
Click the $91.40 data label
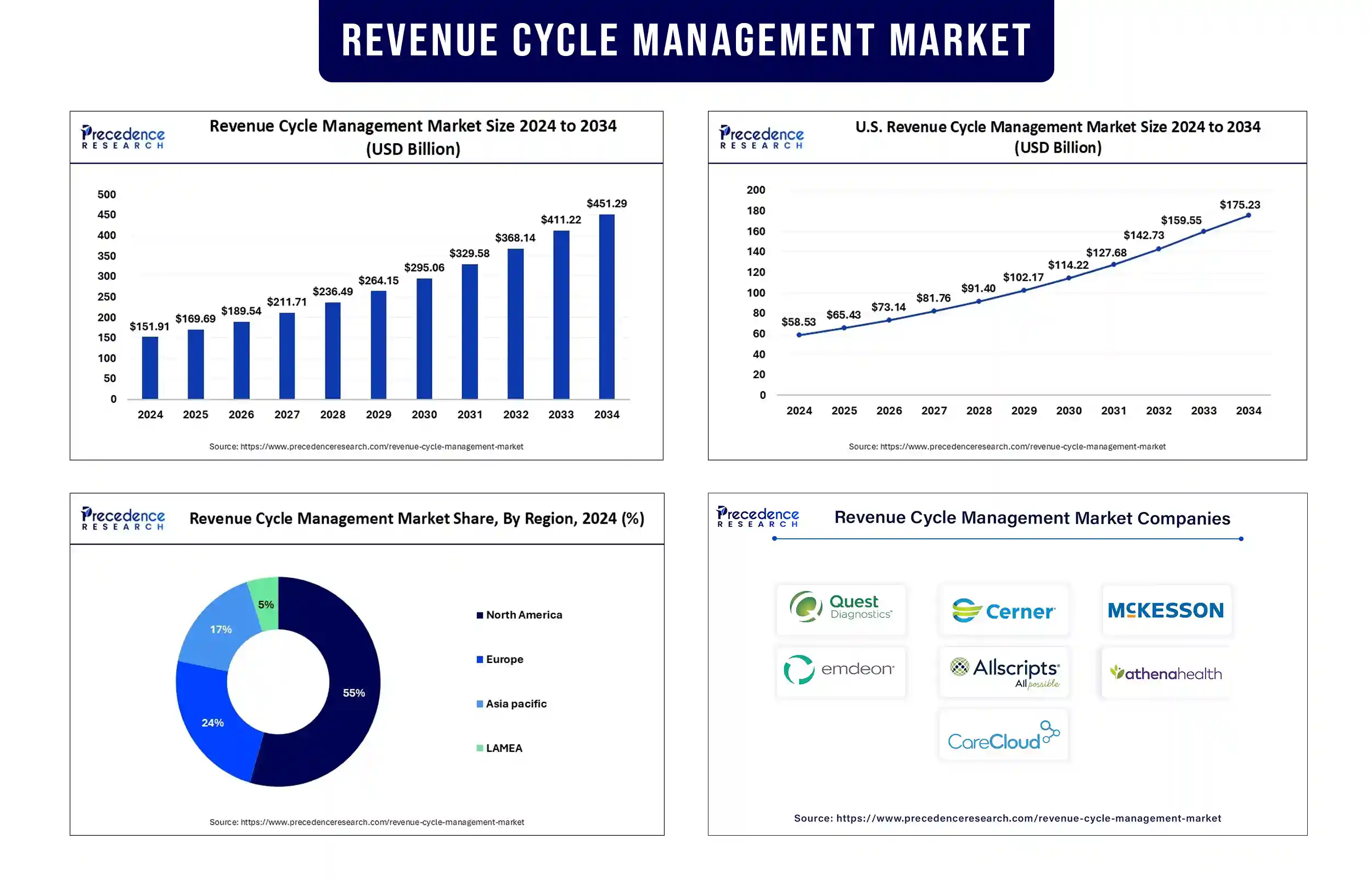pyautogui.click(x=978, y=289)
